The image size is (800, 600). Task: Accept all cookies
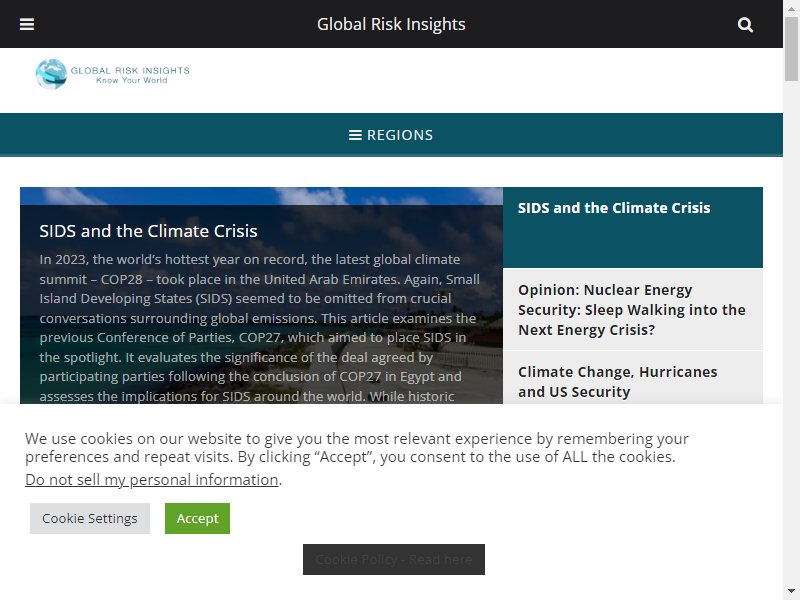click(197, 518)
